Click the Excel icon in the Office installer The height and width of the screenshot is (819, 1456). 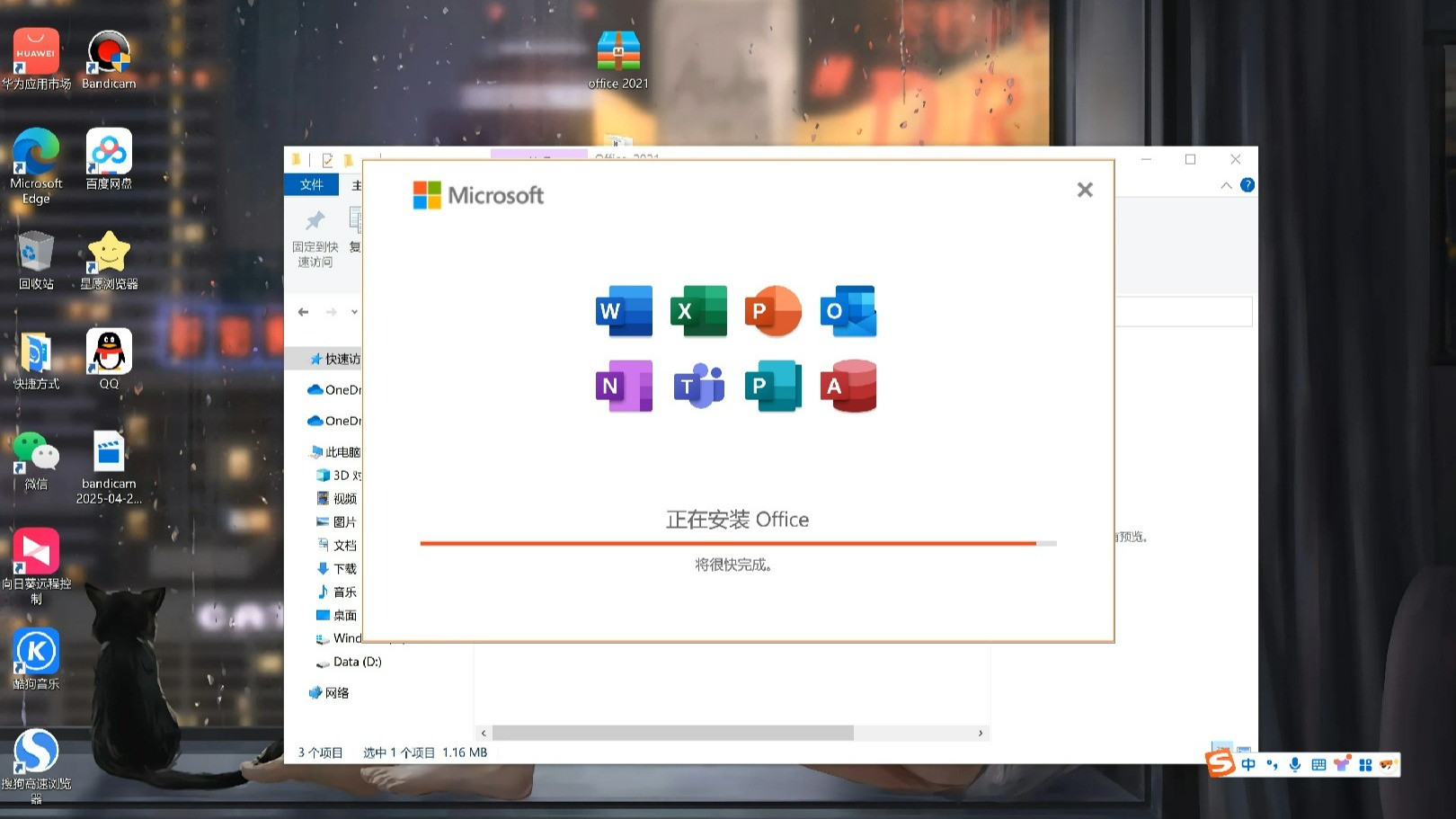click(x=699, y=311)
